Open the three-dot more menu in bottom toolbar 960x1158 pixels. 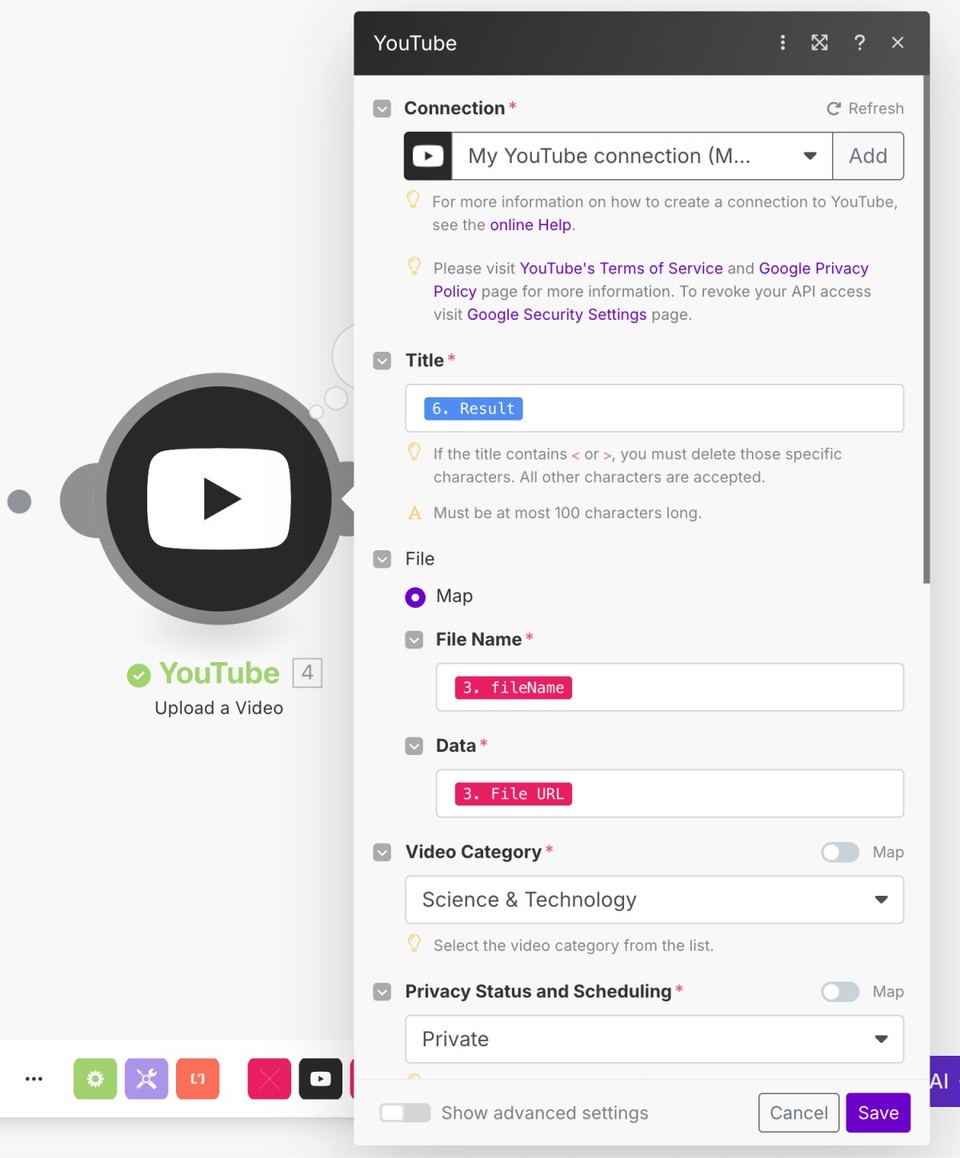pyautogui.click(x=34, y=1079)
